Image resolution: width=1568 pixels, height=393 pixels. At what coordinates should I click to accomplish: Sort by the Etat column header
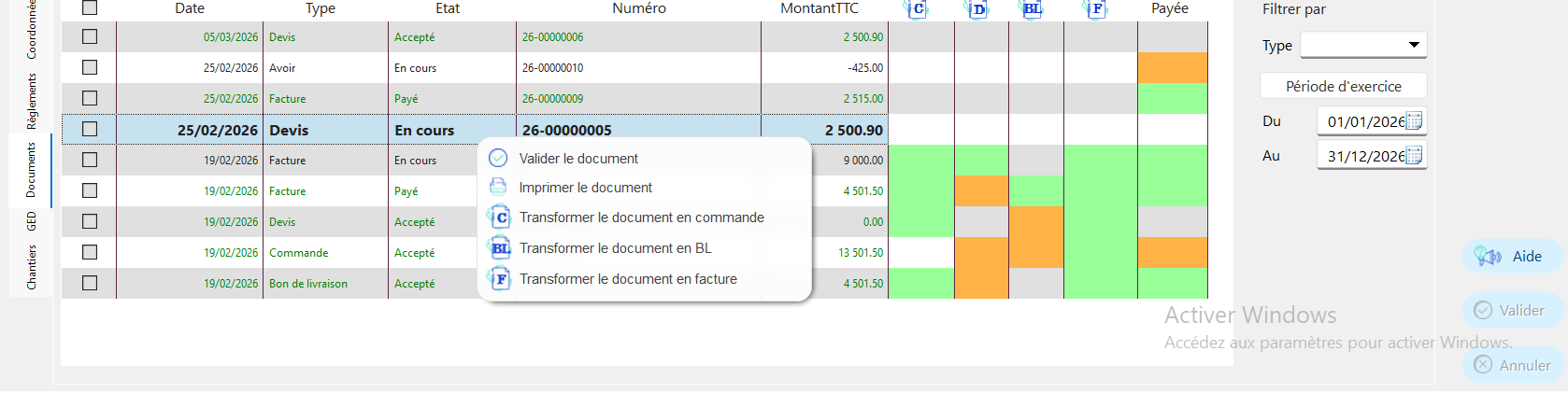click(x=448, y=8)
